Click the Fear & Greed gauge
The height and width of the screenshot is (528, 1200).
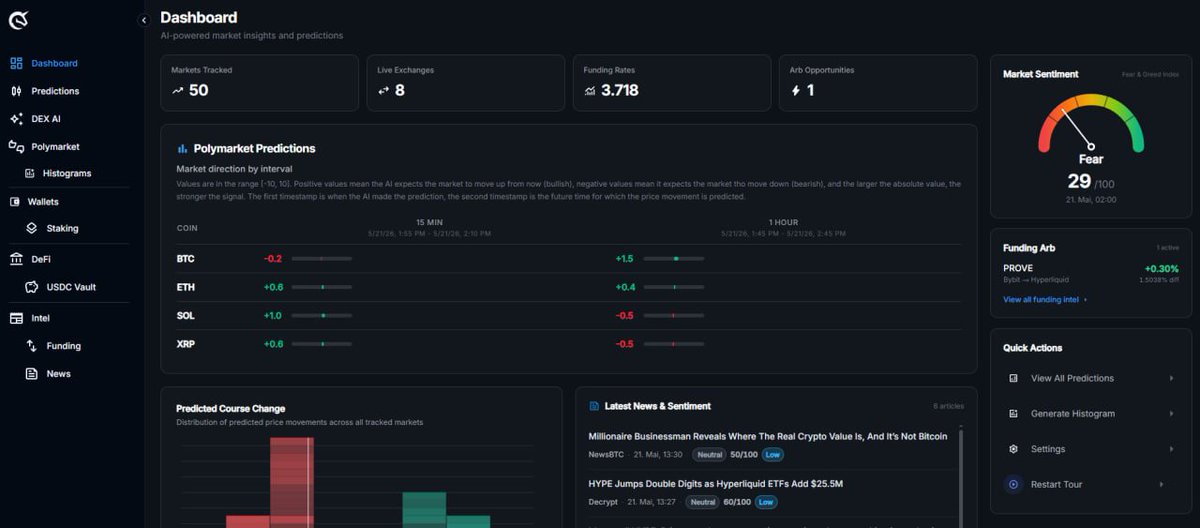pyautogui.click(x=1090, y=123)
